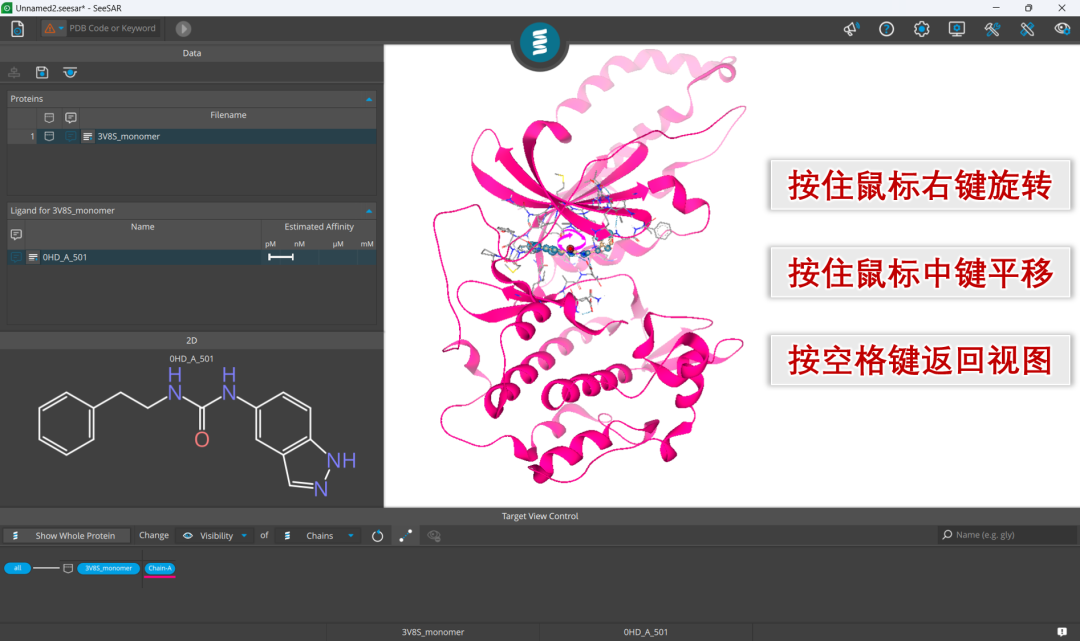Click the µM affinity unit label

coord(338,244)
